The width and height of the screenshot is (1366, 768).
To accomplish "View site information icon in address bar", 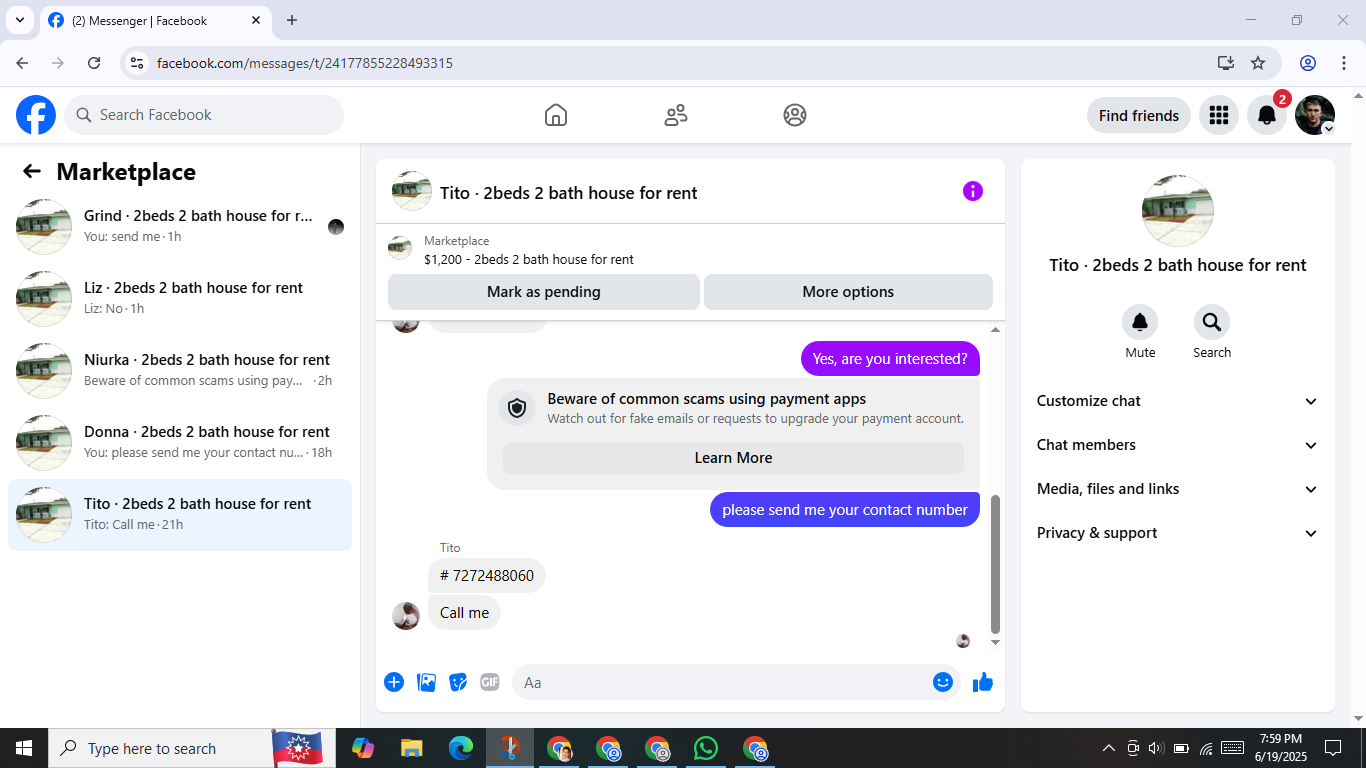I will pyautogui.click(x=138, y=63).
